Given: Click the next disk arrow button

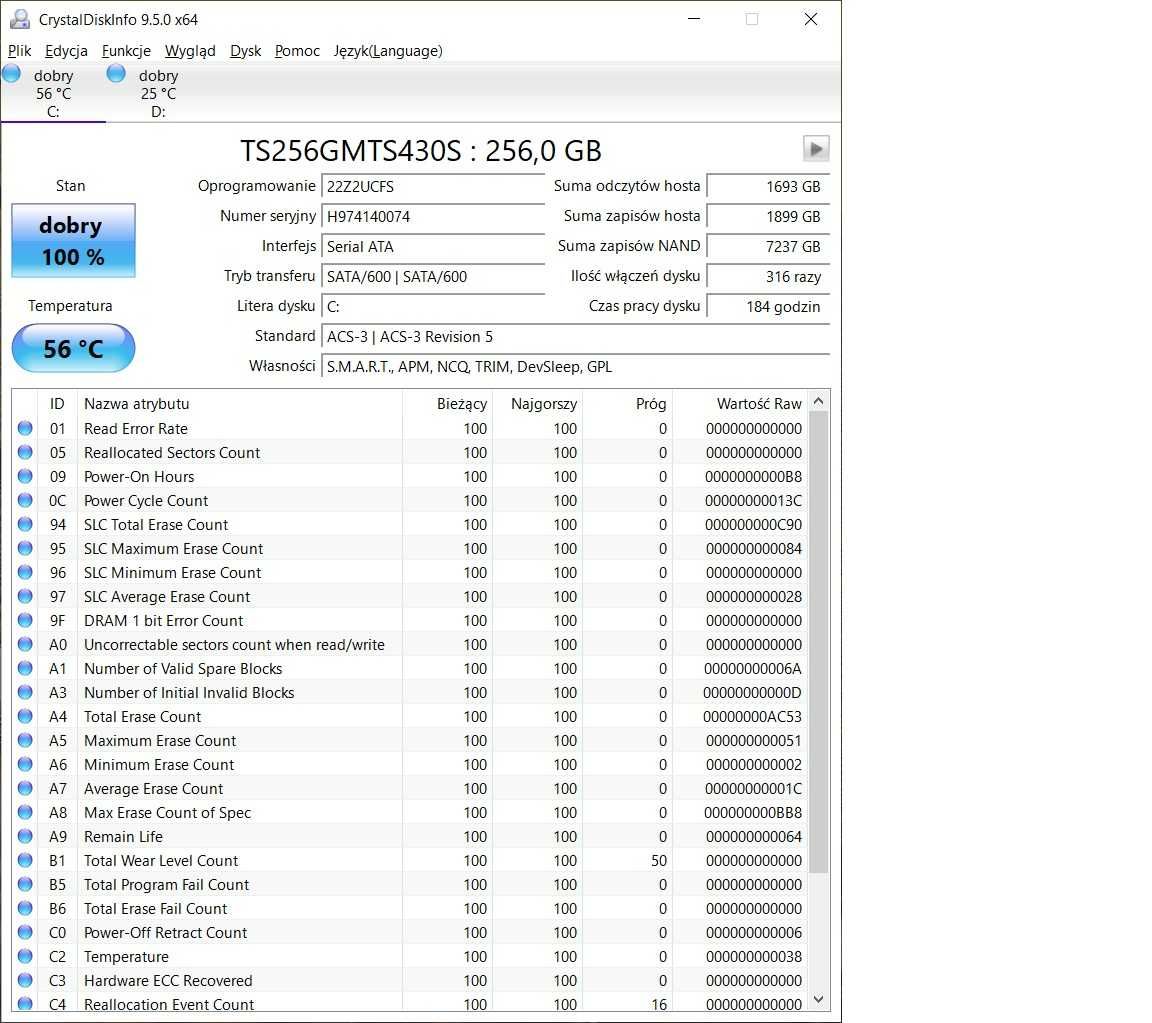Looking at the screenshot, I should tap(816, 148).
